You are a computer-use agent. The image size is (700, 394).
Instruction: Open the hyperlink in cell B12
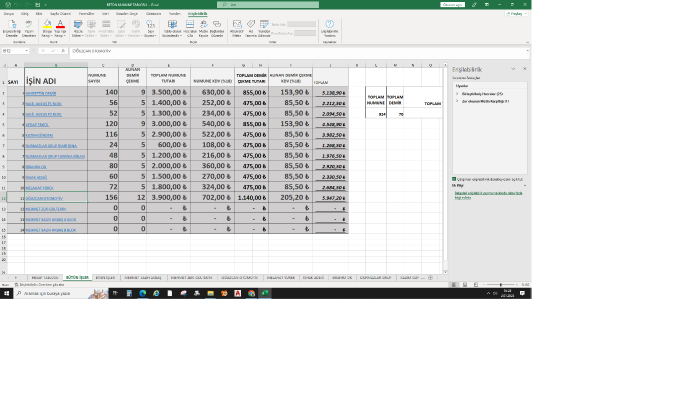click(x=44, y=198)
